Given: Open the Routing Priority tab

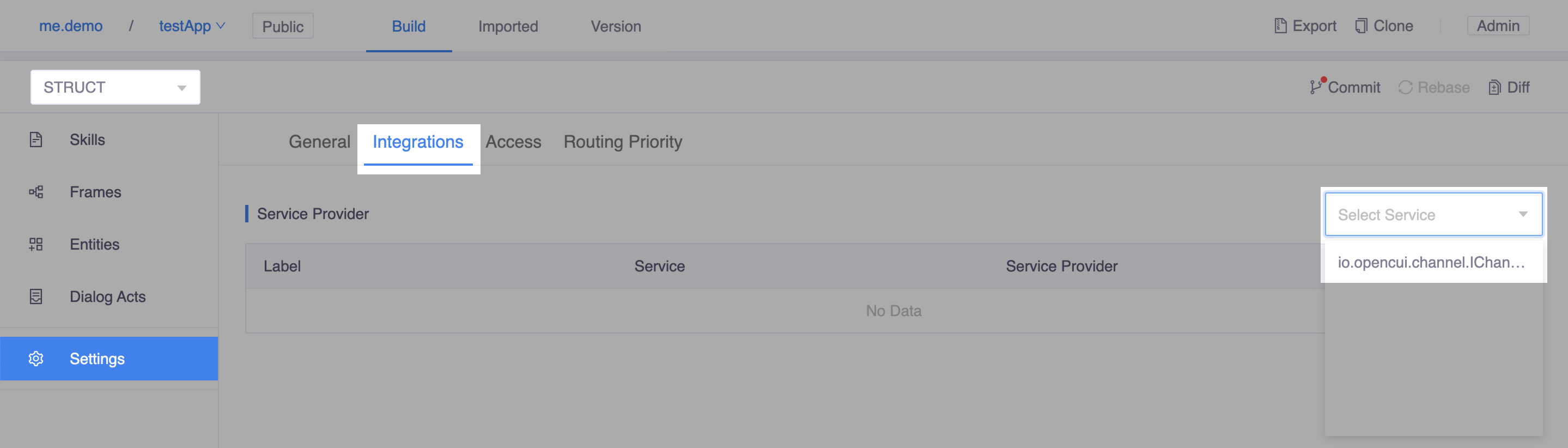Looking at the screenshot, I should (x=623, y=142).
